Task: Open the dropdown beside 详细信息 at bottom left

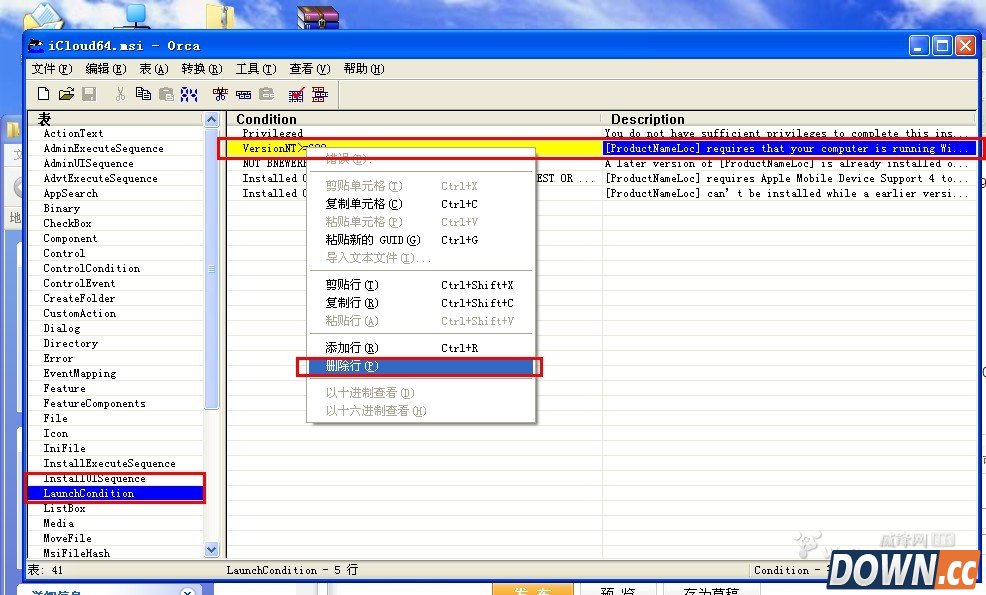Action: pos(187,590)
